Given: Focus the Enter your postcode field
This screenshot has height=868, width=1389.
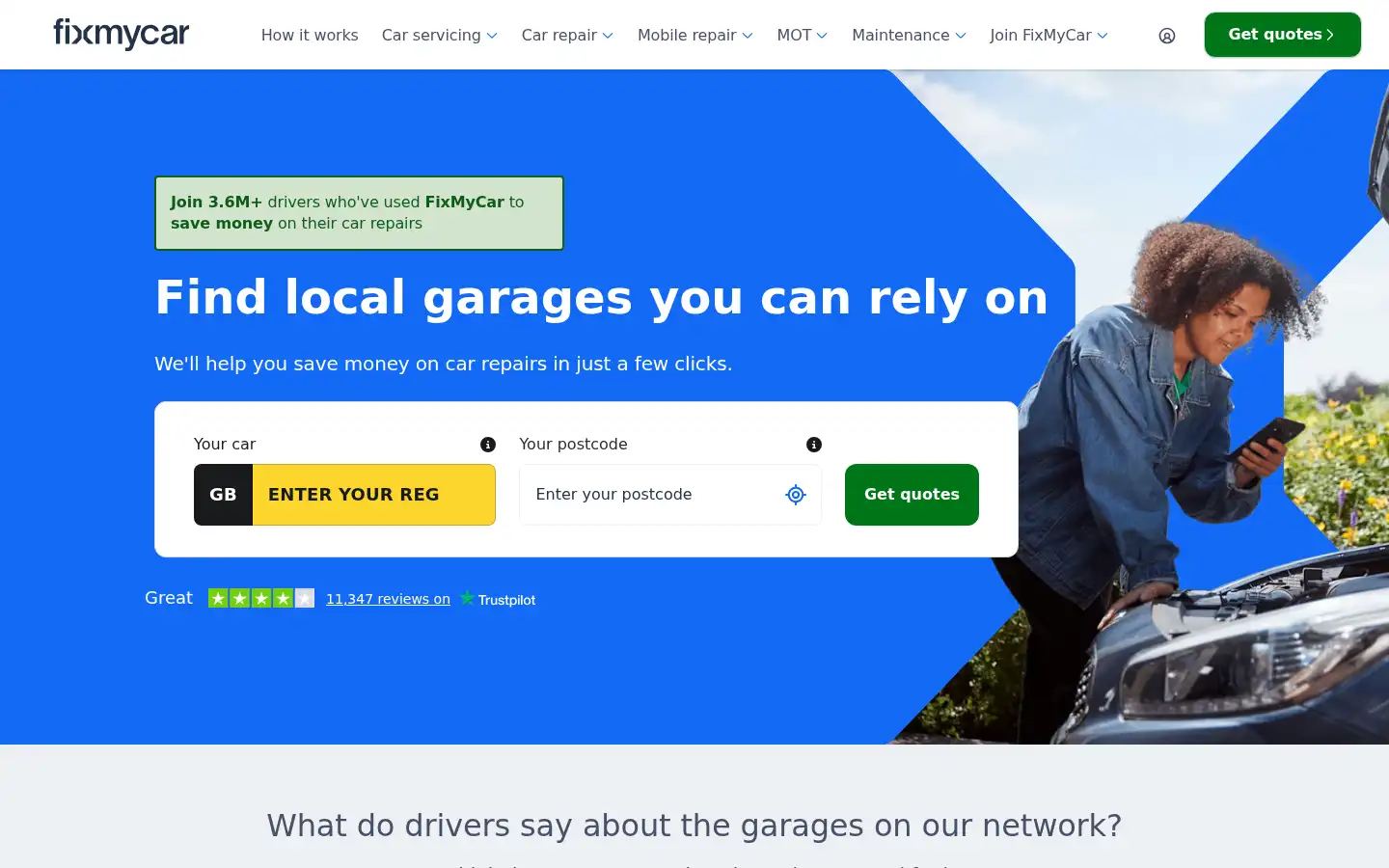Looking at the screenshot, I should 670,495.
